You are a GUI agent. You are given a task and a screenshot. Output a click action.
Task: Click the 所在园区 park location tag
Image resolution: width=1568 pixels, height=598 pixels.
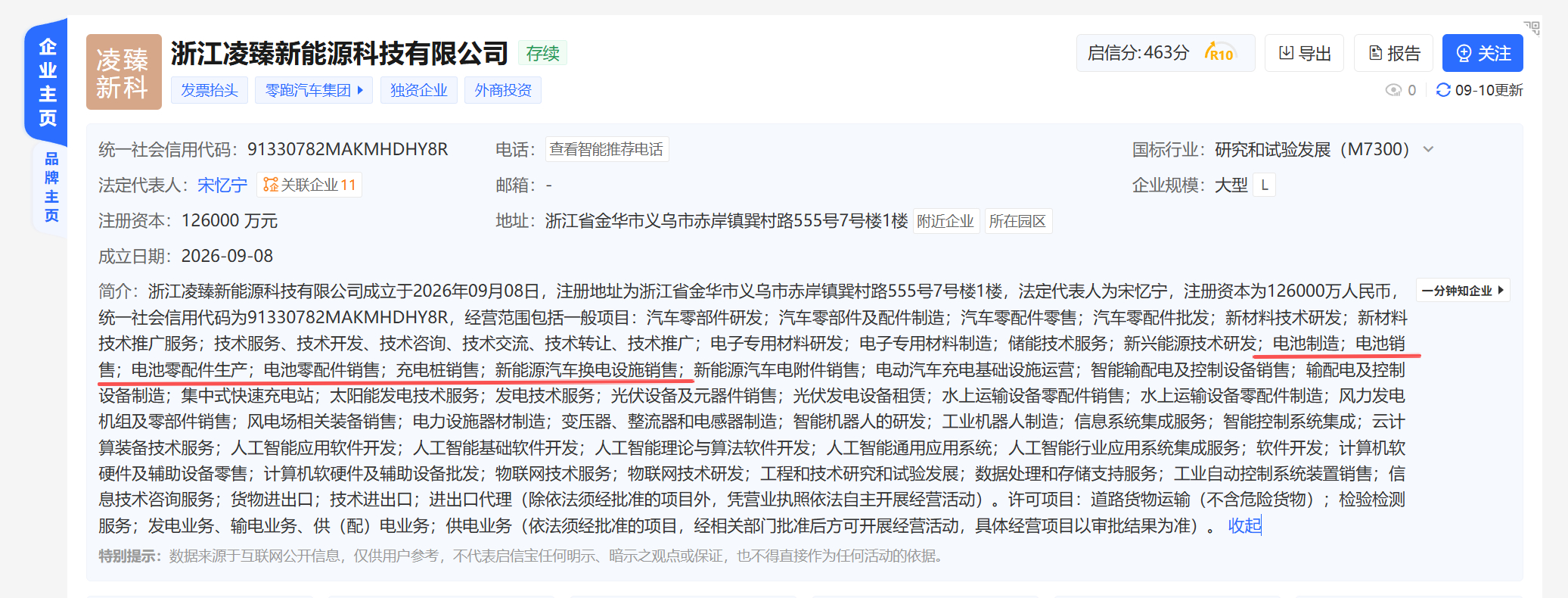[x=1017, y=221]
